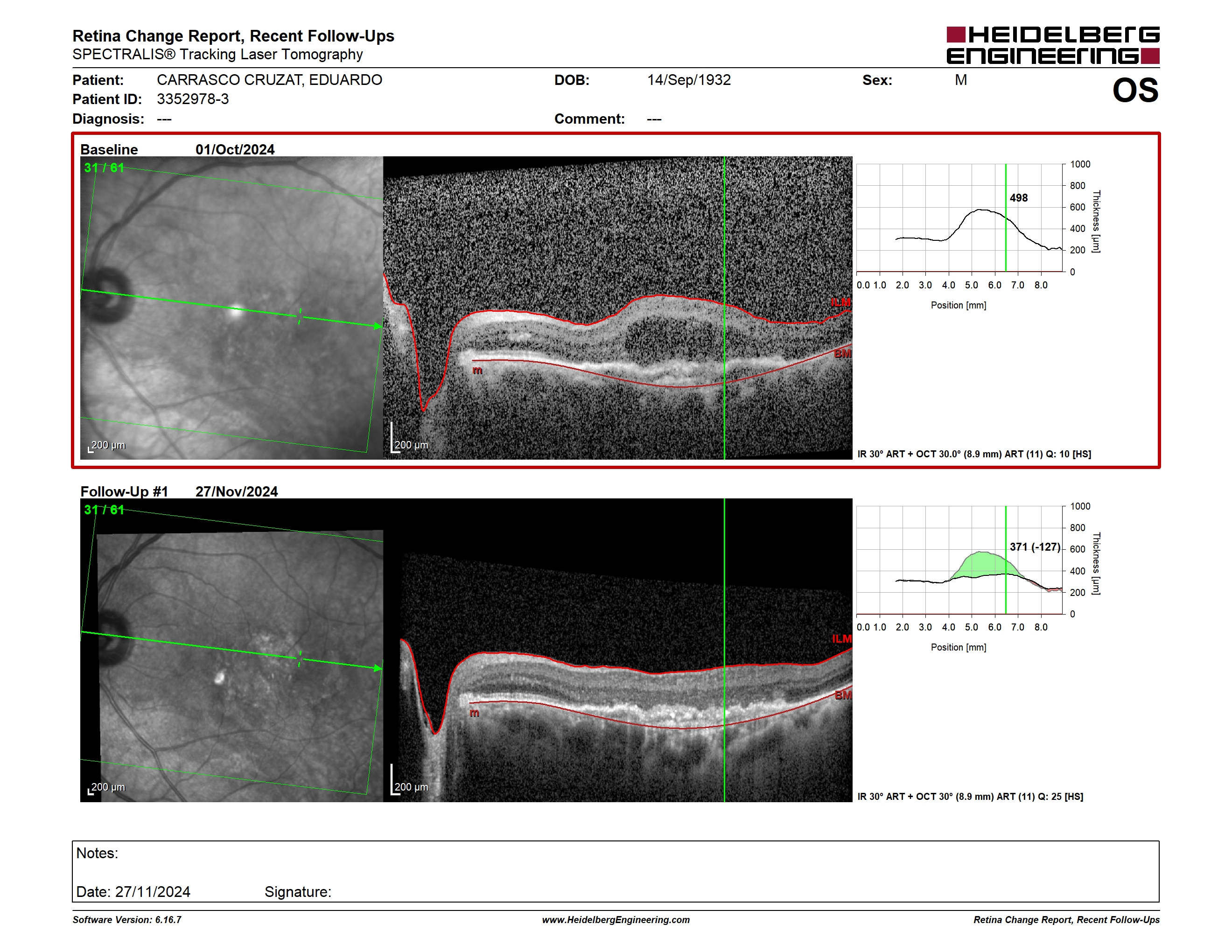Click the 'BM' label on Follow-Up scan
The height and width of the screenshot is (952, 1232).
(x=843, y=695)
